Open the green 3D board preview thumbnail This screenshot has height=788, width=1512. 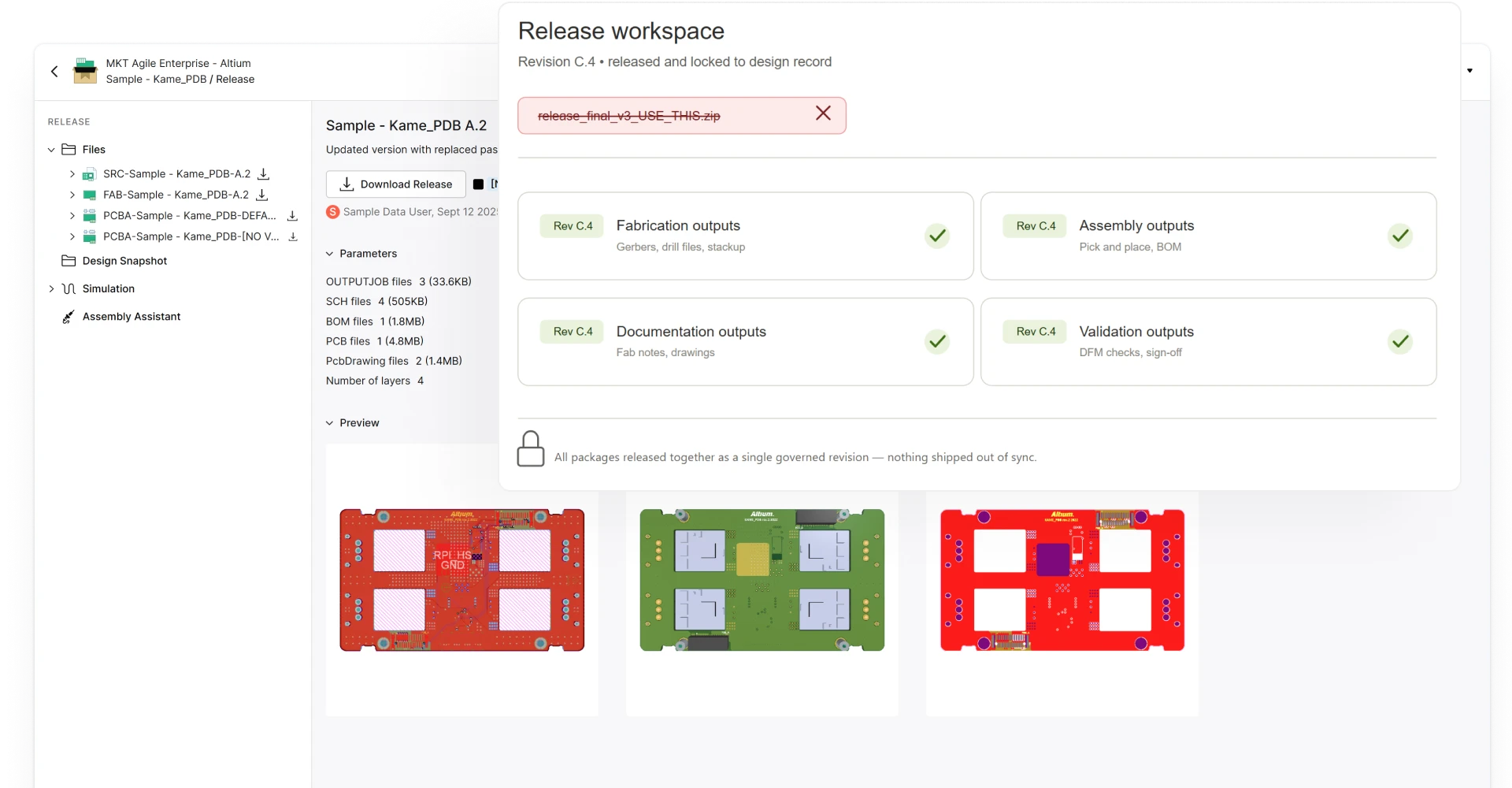click(762, 580)
